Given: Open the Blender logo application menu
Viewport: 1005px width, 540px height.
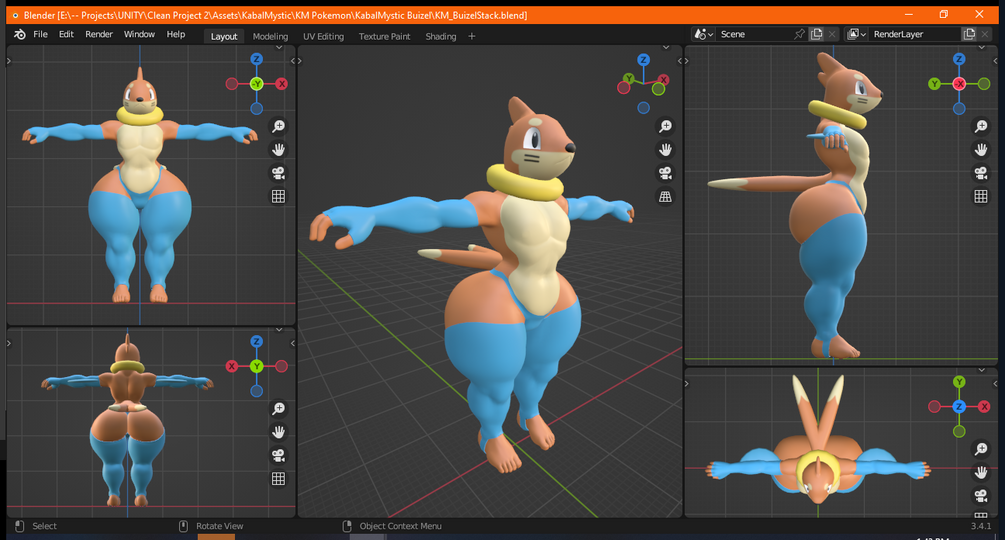Looking at the screenshot, I should (x=20, y=35).
